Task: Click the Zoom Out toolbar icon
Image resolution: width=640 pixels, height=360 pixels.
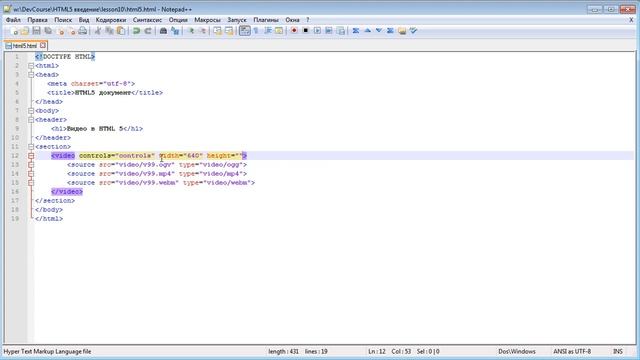Action: (x=202, y=31)
